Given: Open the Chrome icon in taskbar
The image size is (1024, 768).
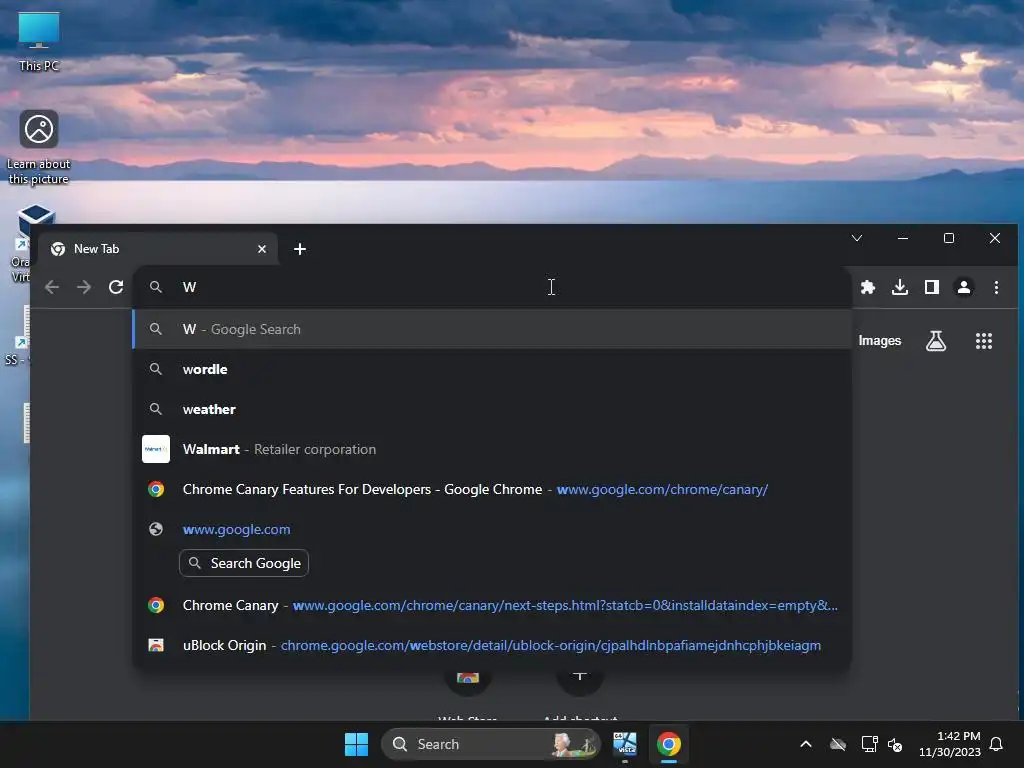Looking at the screenshot, I should [669, 744].
